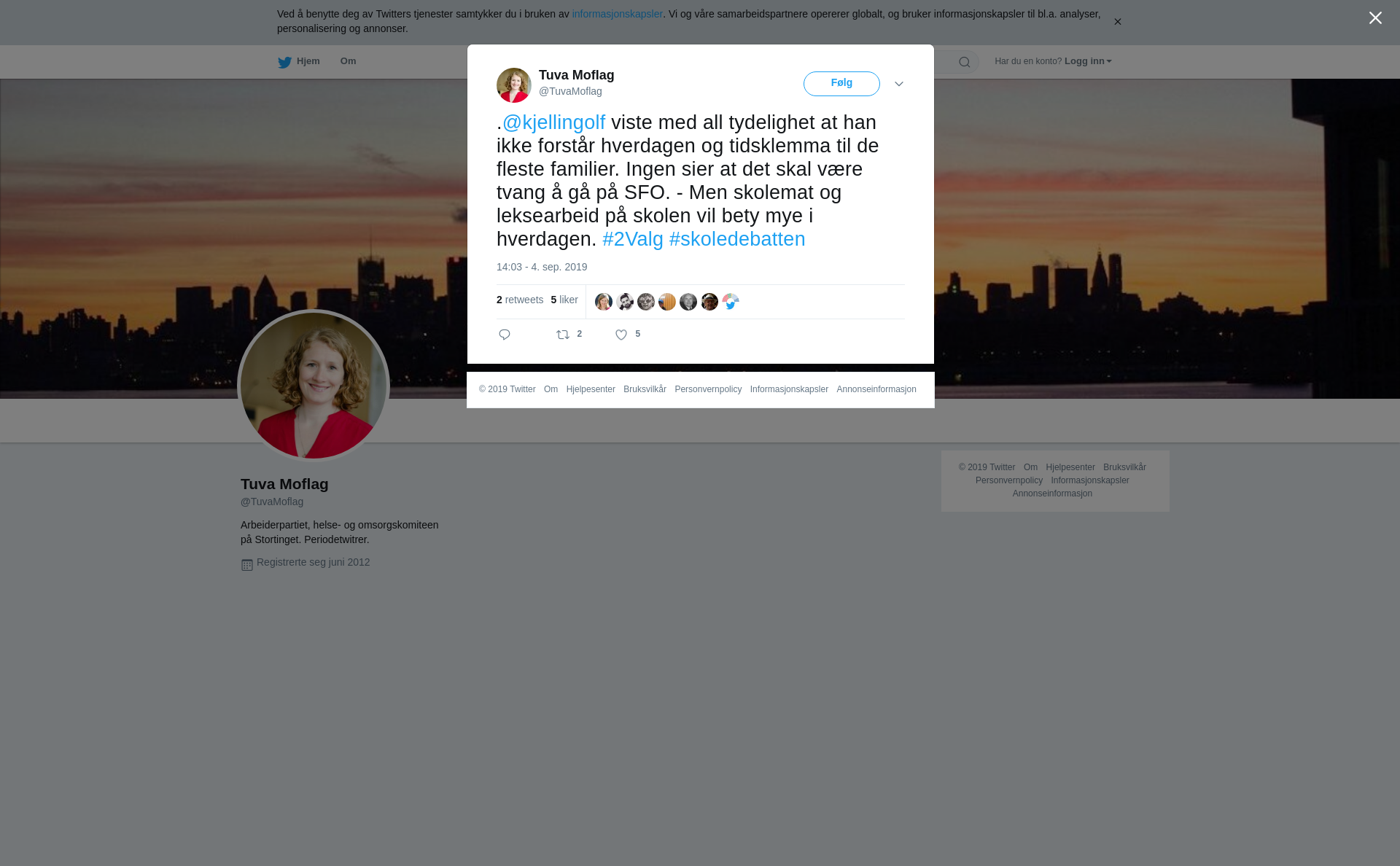
Task: Dismiss the cookie notice with small X
Action: tap(1117, 22)
